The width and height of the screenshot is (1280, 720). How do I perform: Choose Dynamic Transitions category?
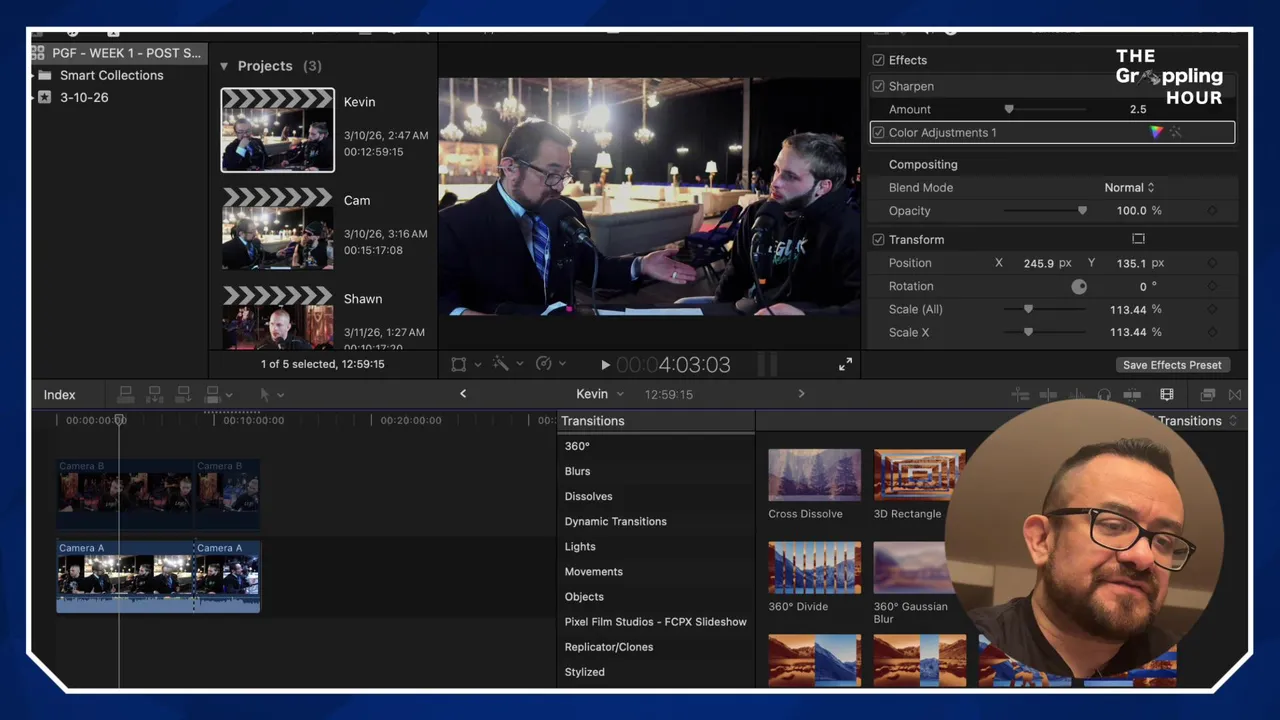tap(615, 521)
